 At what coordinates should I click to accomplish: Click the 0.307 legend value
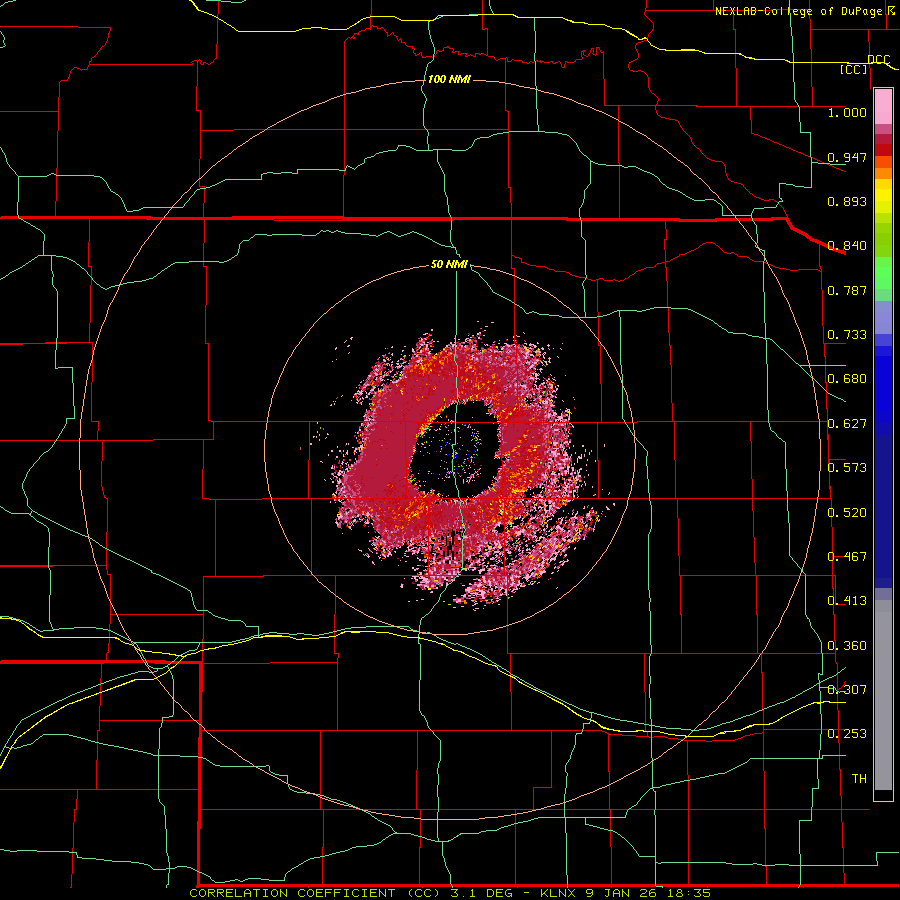coord(847,690)
